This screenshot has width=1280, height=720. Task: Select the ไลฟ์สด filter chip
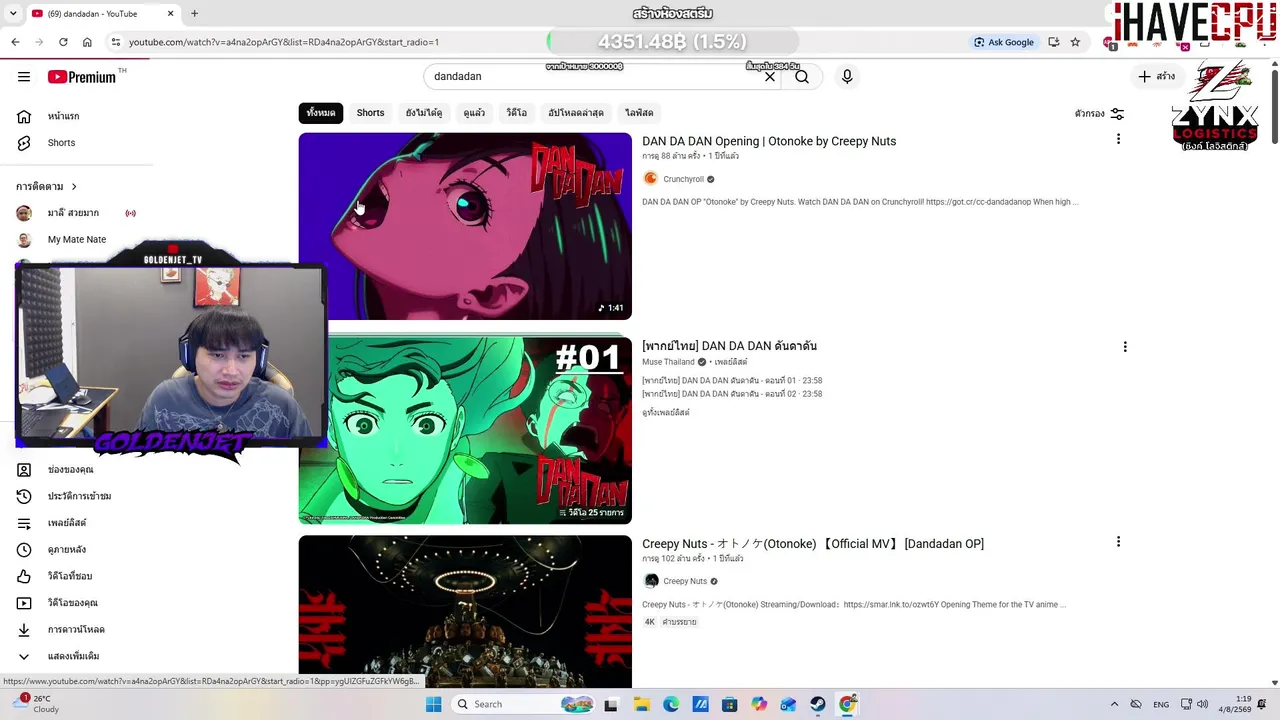(x=639, y=113)
